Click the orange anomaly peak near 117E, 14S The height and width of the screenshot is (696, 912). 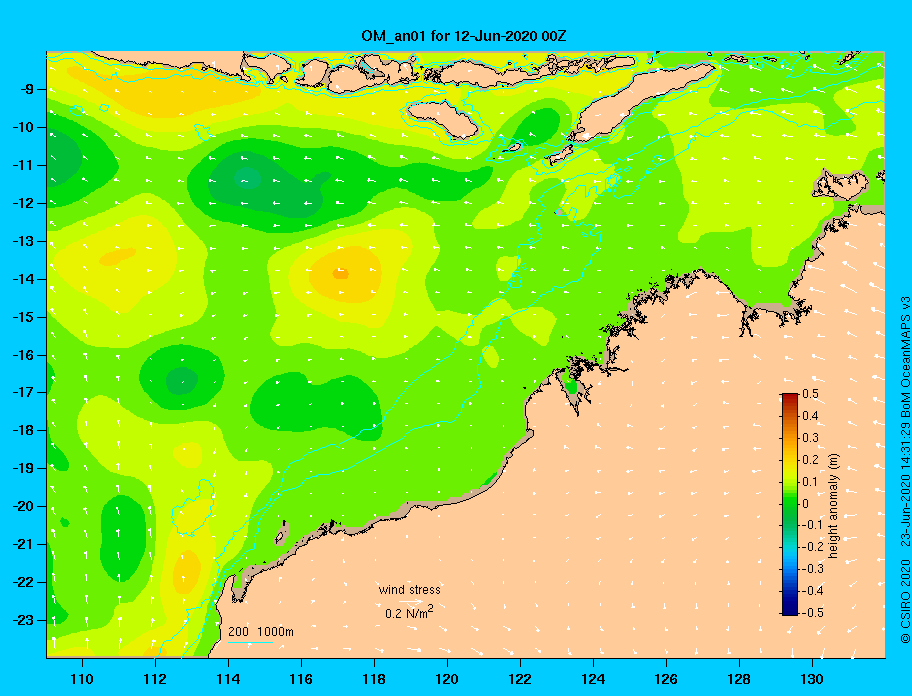tap(340, 273)
